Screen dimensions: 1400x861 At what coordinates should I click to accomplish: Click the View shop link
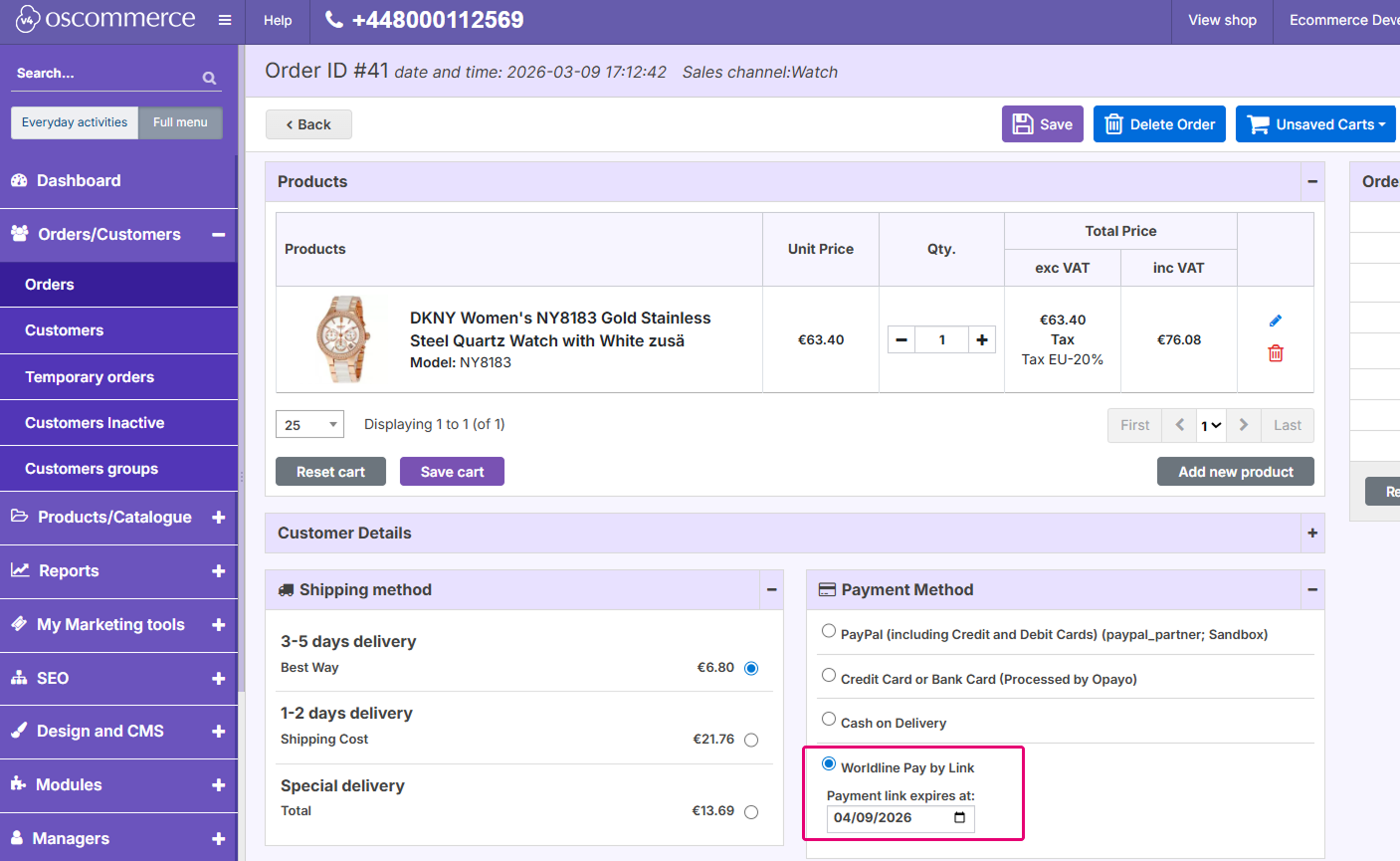click(1222, 19)
